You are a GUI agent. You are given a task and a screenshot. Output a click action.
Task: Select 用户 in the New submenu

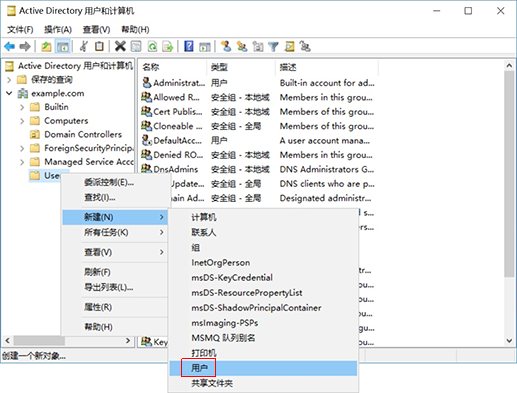tap(263, 368)
